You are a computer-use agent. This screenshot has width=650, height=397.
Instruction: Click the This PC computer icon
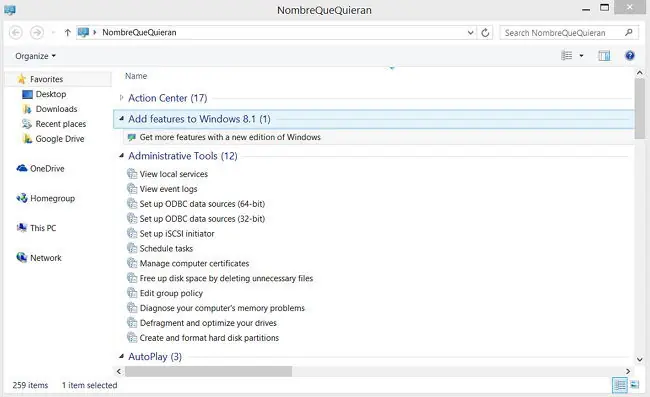(x=22, y=228)
